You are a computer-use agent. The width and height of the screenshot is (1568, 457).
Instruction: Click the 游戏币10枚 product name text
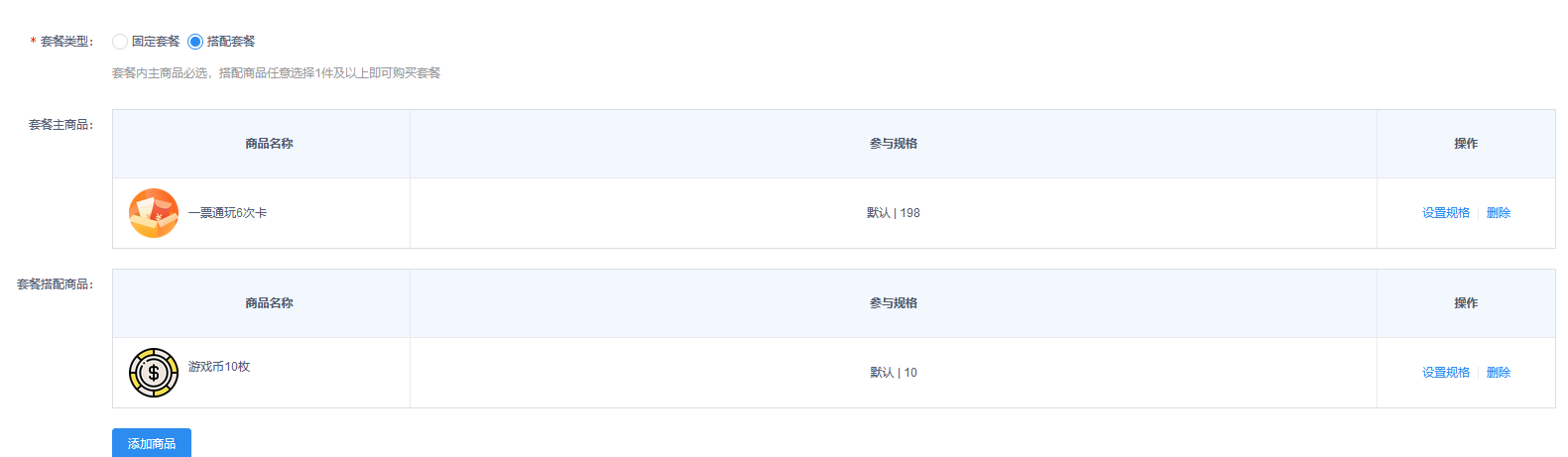click(219, 367)
